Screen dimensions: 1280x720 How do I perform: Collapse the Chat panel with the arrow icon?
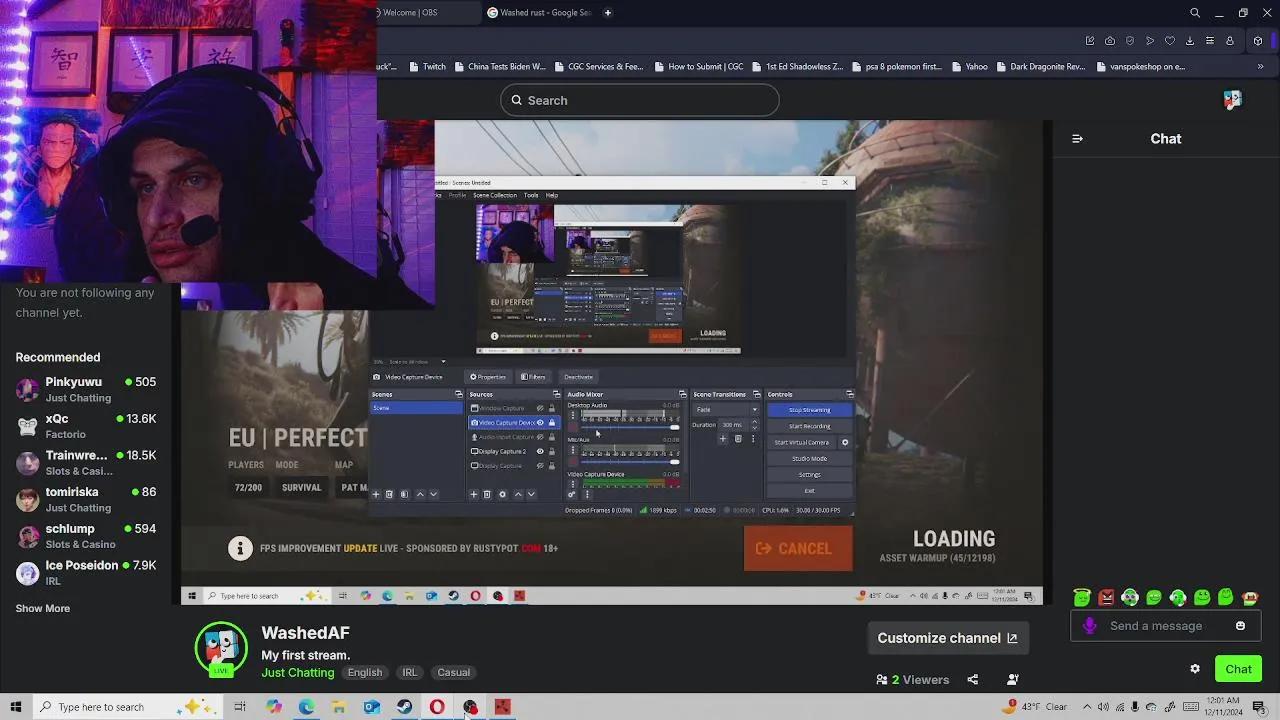(1077, 139)
